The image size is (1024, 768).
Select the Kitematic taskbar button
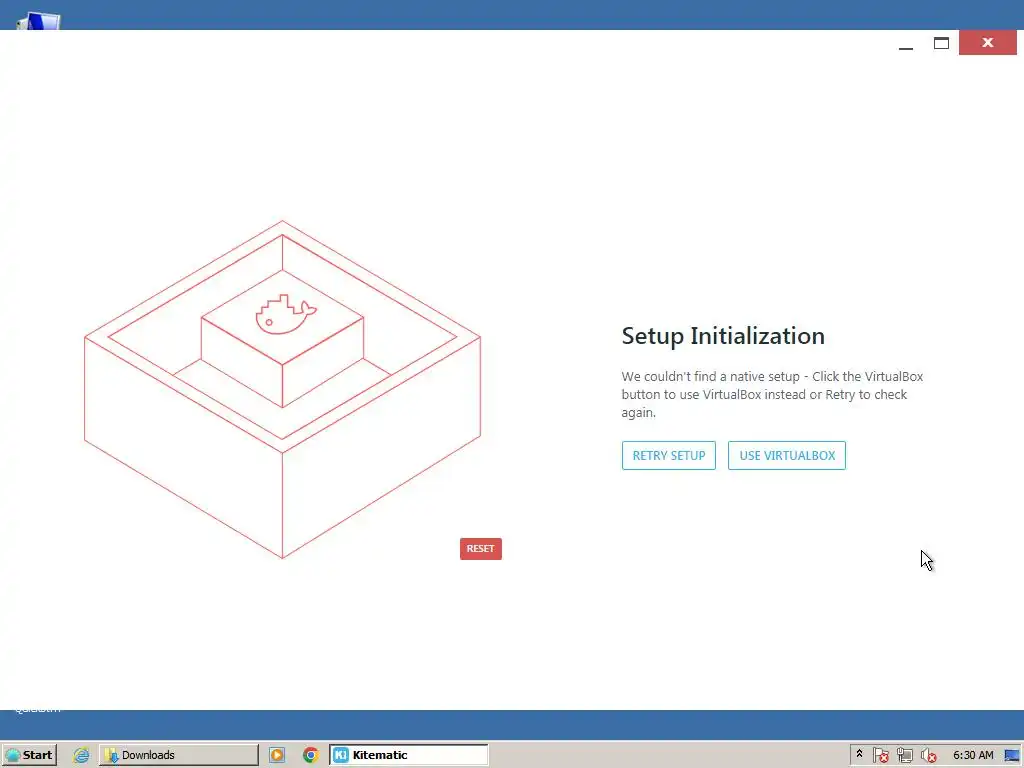409,755
